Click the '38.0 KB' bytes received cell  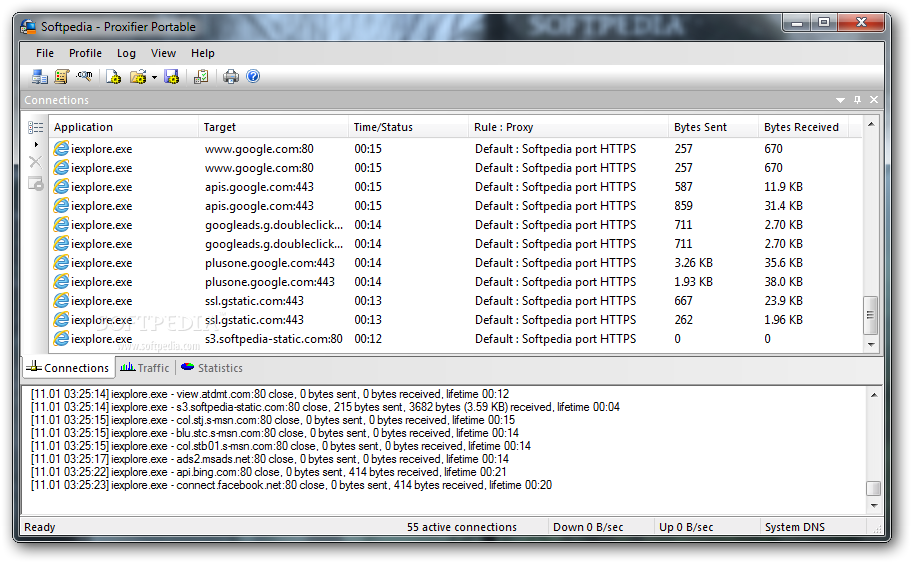click(783, 282)
